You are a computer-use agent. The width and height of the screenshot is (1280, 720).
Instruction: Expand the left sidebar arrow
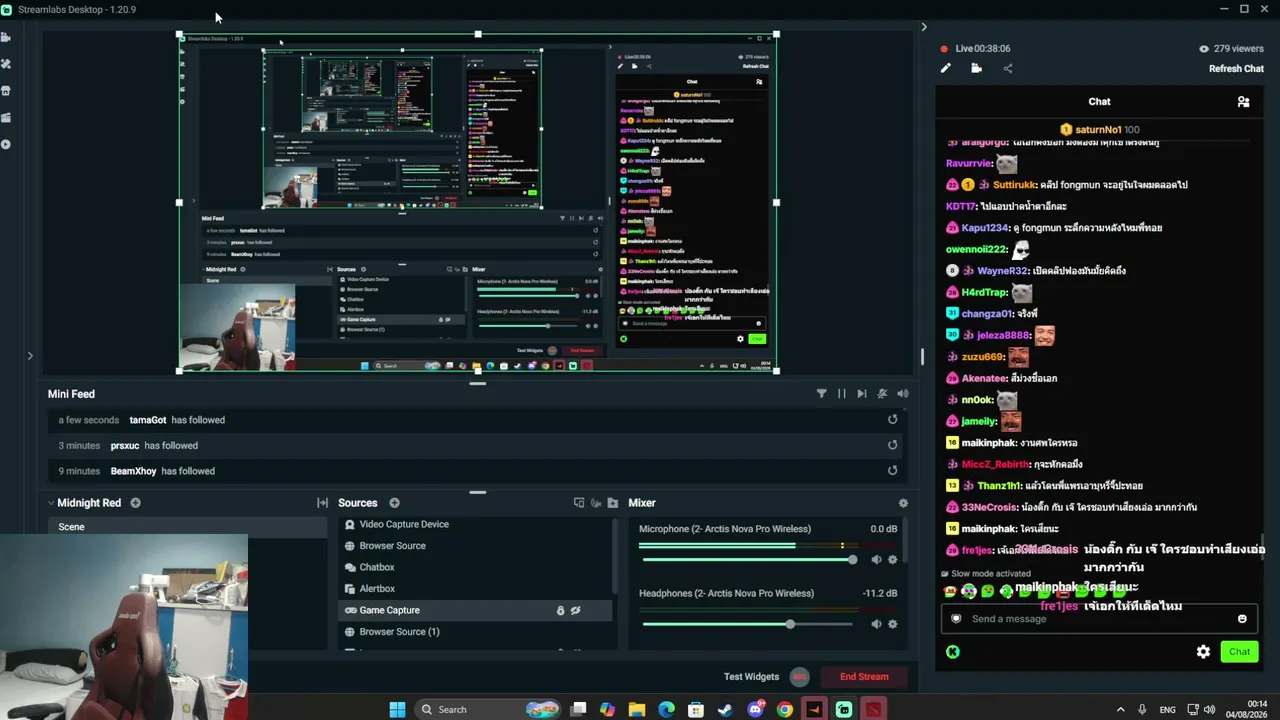(30, 355)
